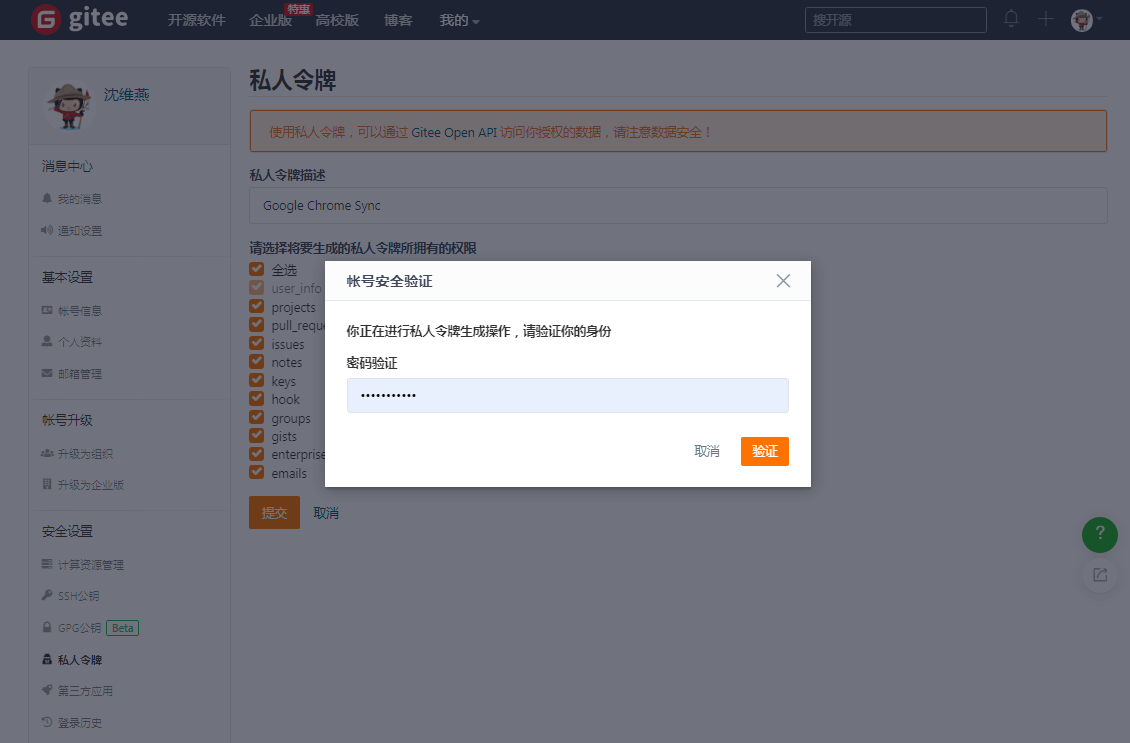Go to the 博客 menu item
This screenshot has width=1130, height=743.
[398, 20]
